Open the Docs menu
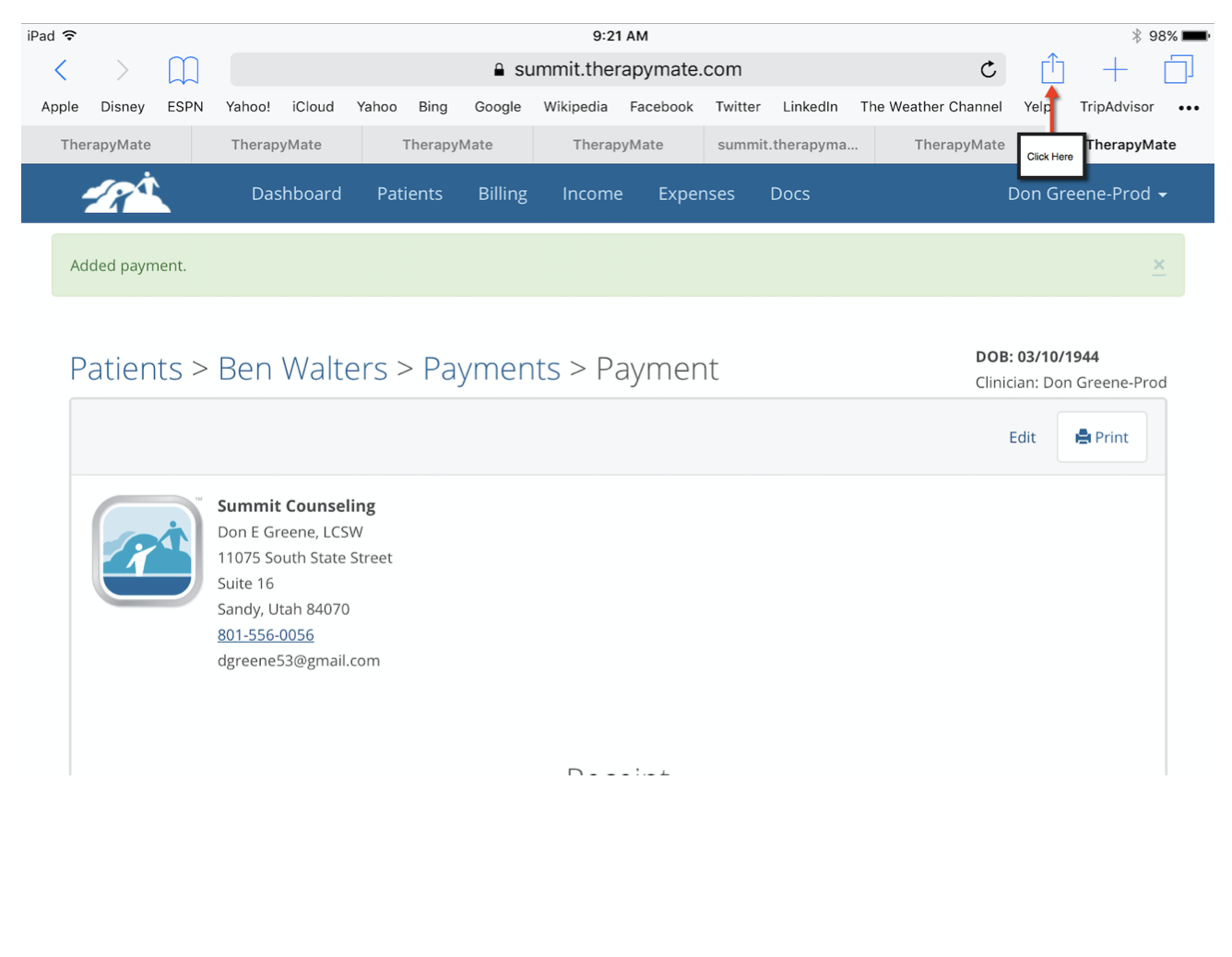1232x957 pixels. 789,194
